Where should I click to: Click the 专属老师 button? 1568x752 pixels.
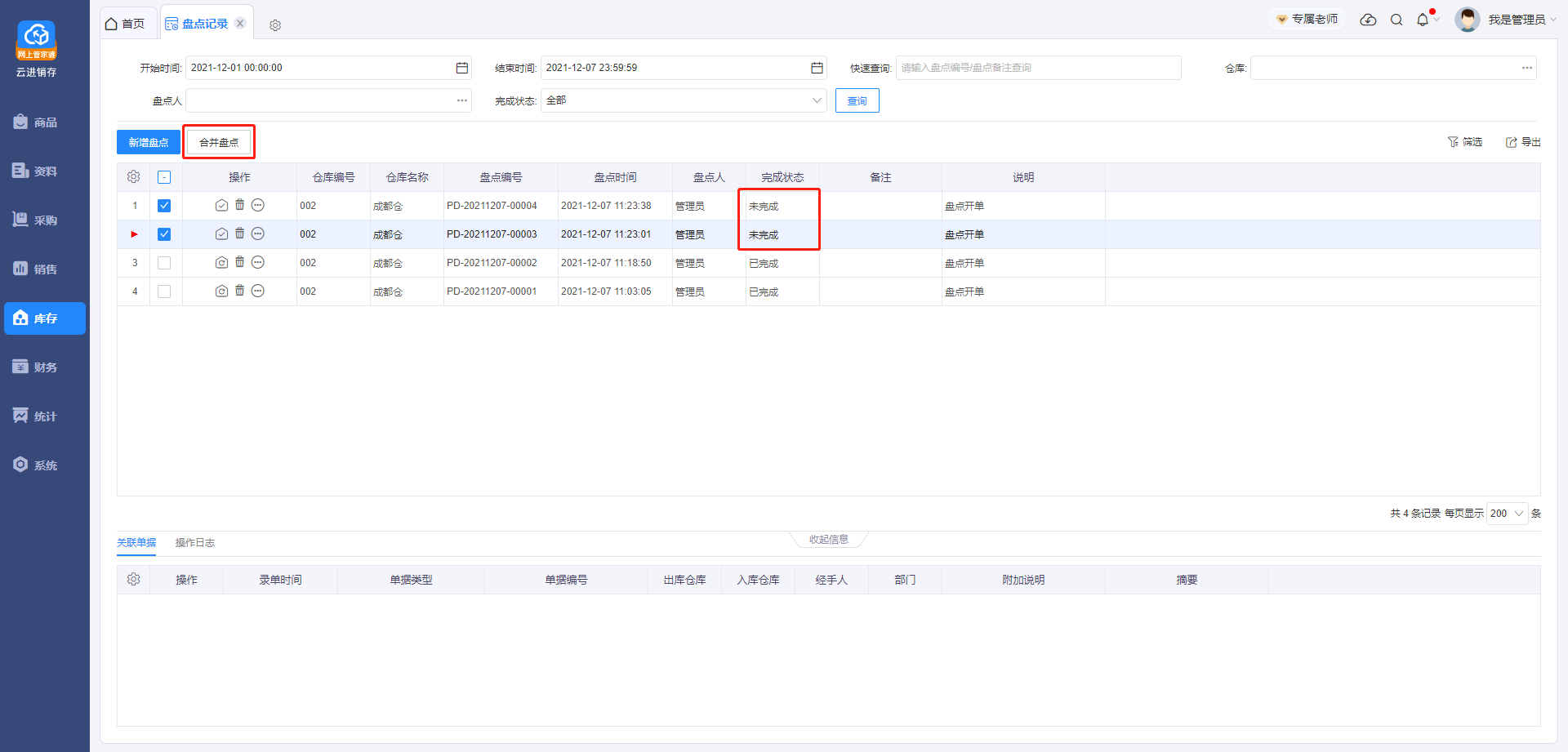(1307, 19)
